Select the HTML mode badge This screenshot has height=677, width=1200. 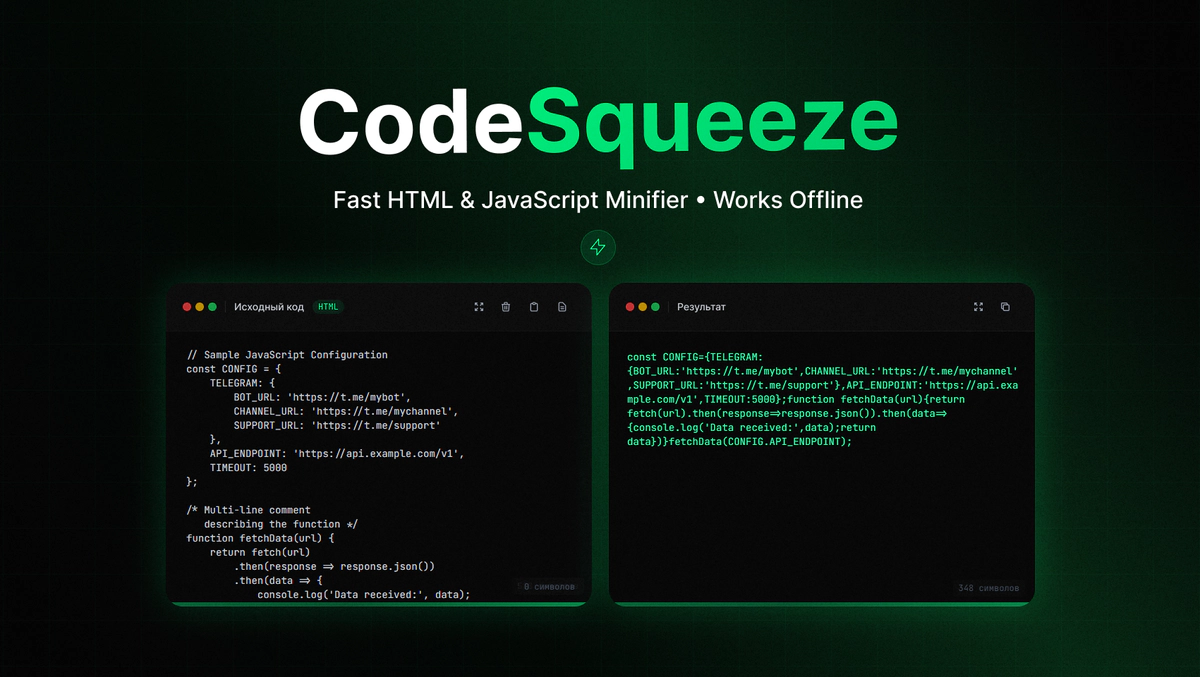coord(328,307)
